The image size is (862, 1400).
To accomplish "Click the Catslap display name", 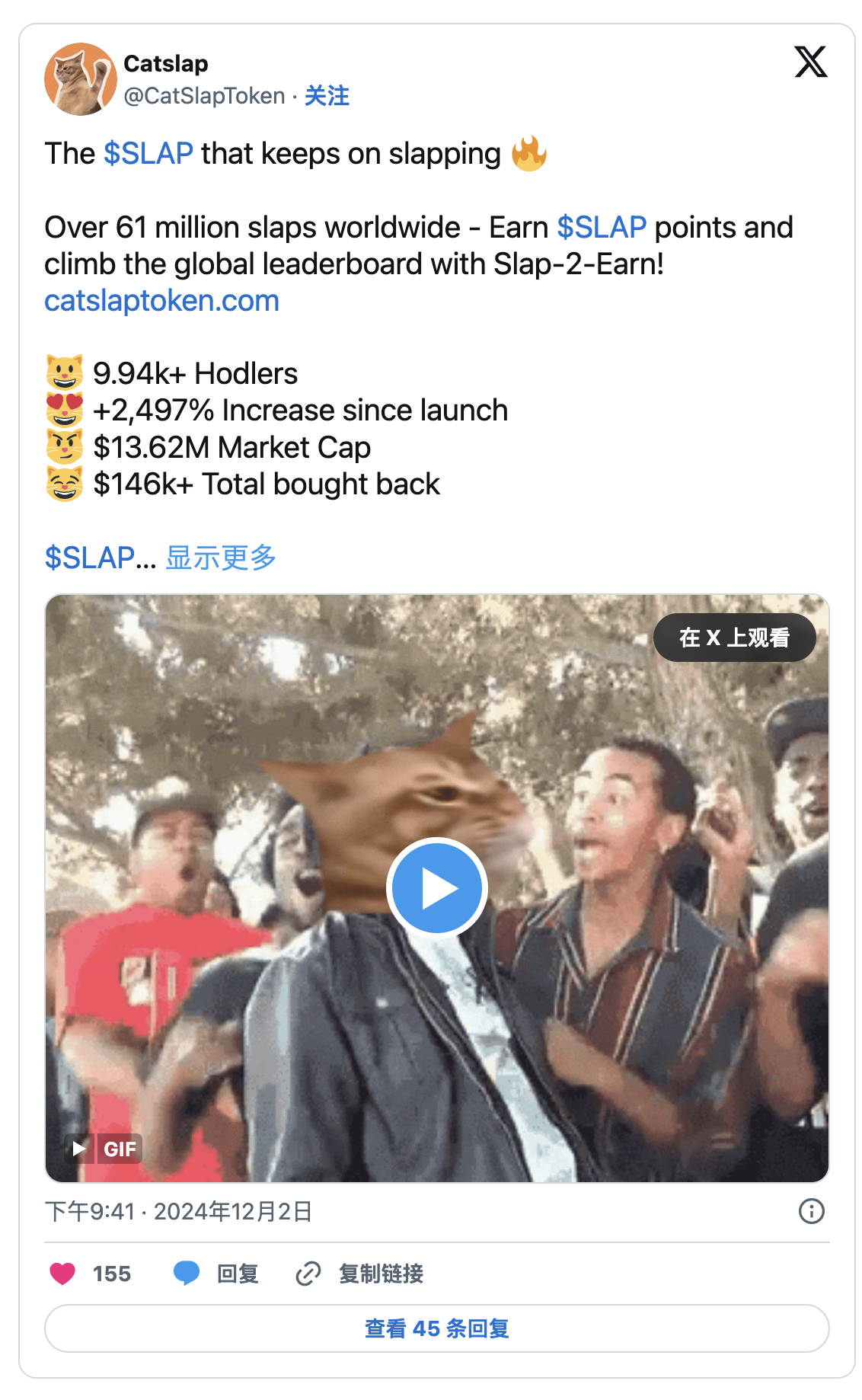I will tap(166, 64).
